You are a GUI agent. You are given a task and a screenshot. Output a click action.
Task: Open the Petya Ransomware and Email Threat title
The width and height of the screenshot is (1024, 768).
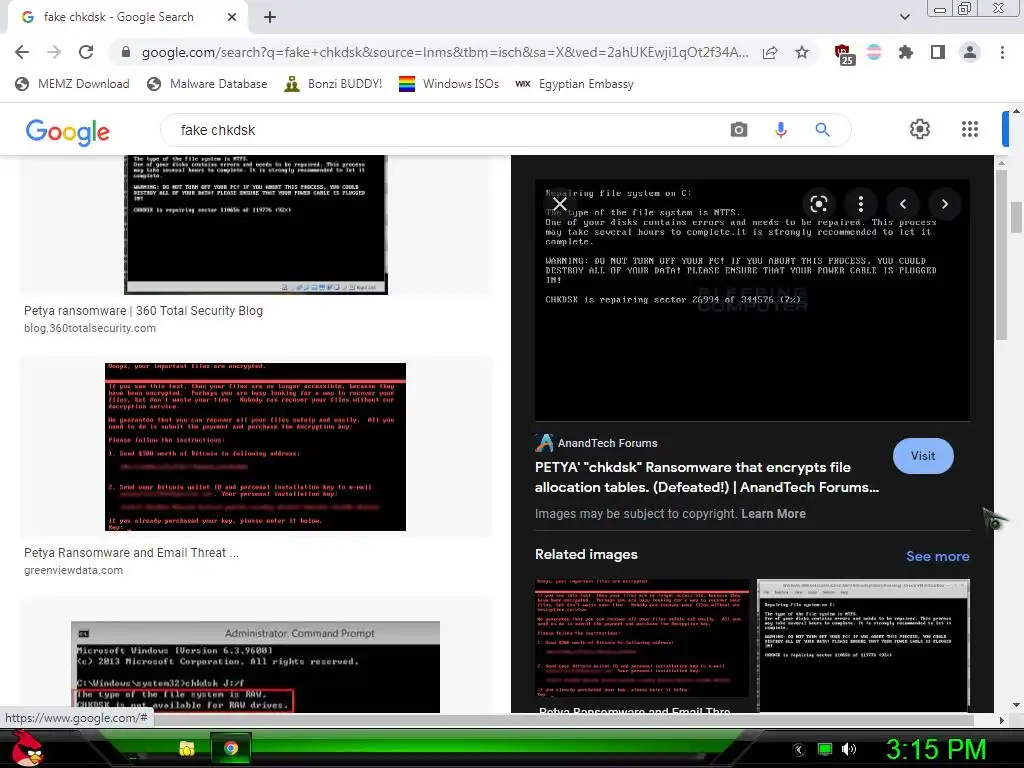coord(131,552)
